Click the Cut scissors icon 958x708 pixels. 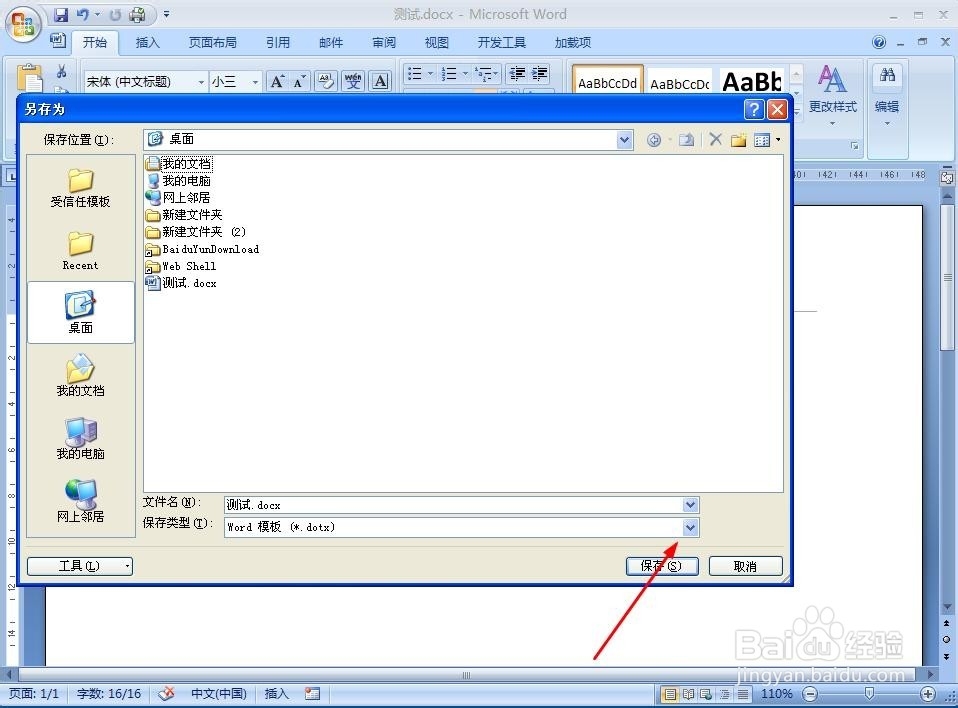62,71
